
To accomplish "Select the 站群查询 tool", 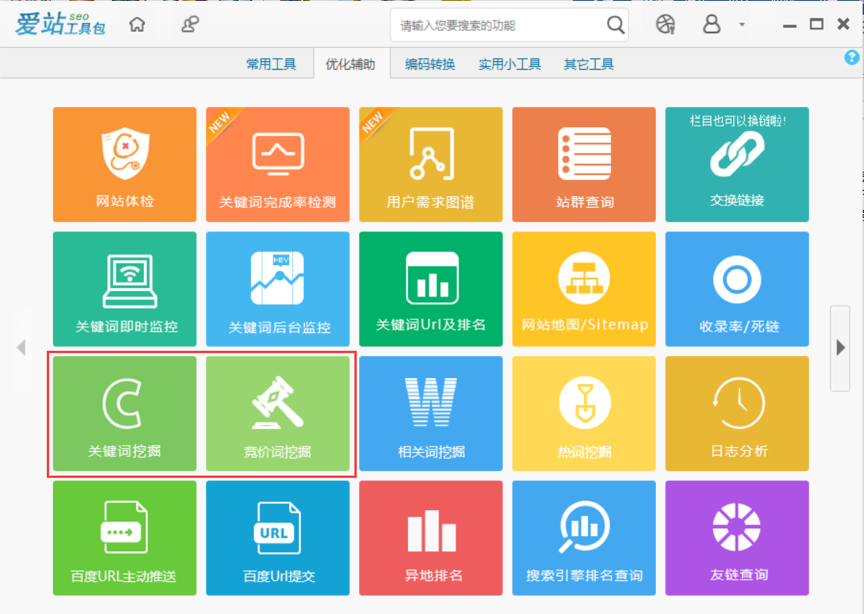I will (584, 164).
